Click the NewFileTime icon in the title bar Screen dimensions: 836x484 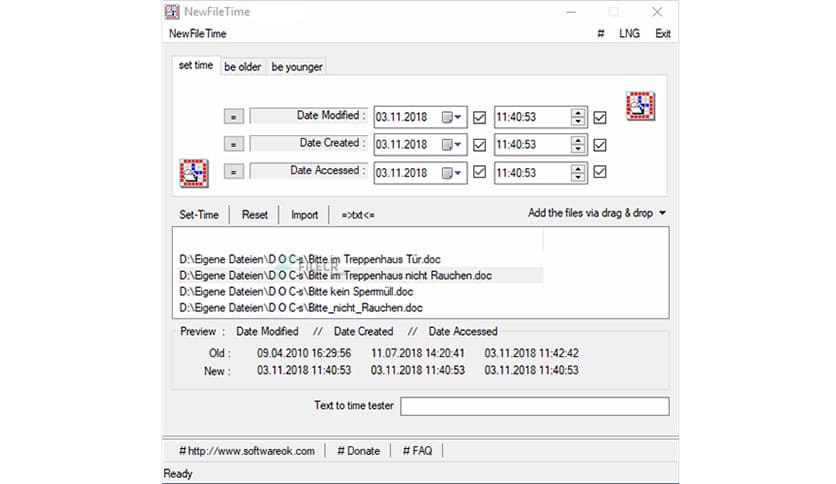click(171, 12)
